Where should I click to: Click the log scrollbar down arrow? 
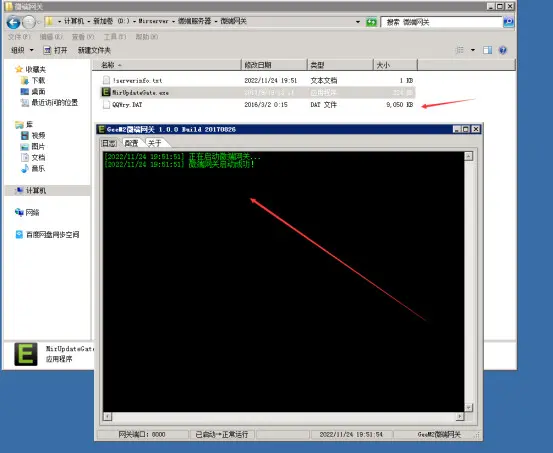[468, 407]
